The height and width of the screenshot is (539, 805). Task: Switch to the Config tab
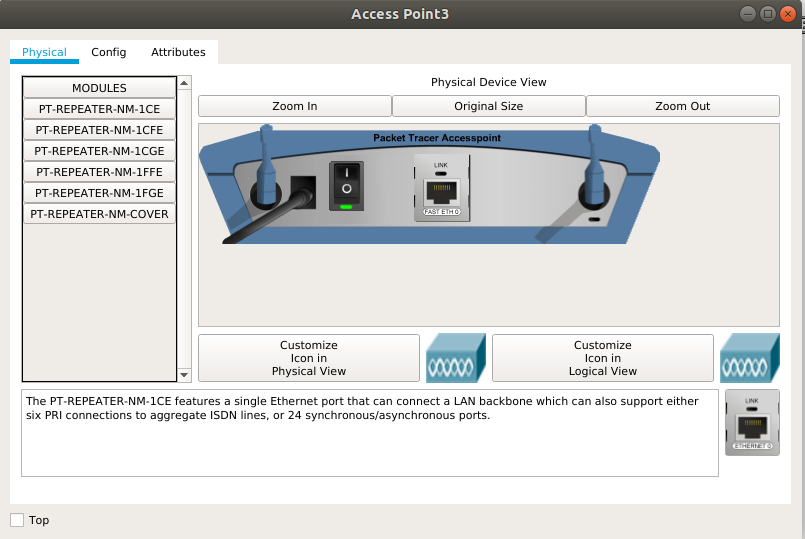pyautogui.click(x=109, y=52)
